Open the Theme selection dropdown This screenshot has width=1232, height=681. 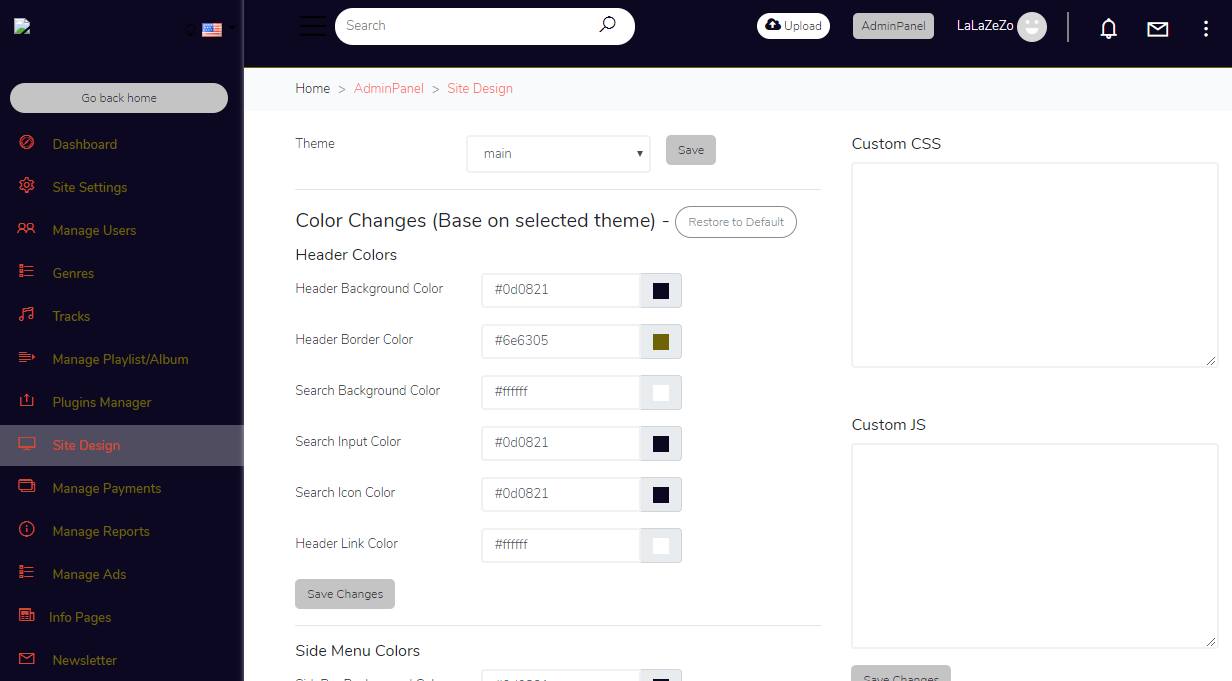coord(558,153)
